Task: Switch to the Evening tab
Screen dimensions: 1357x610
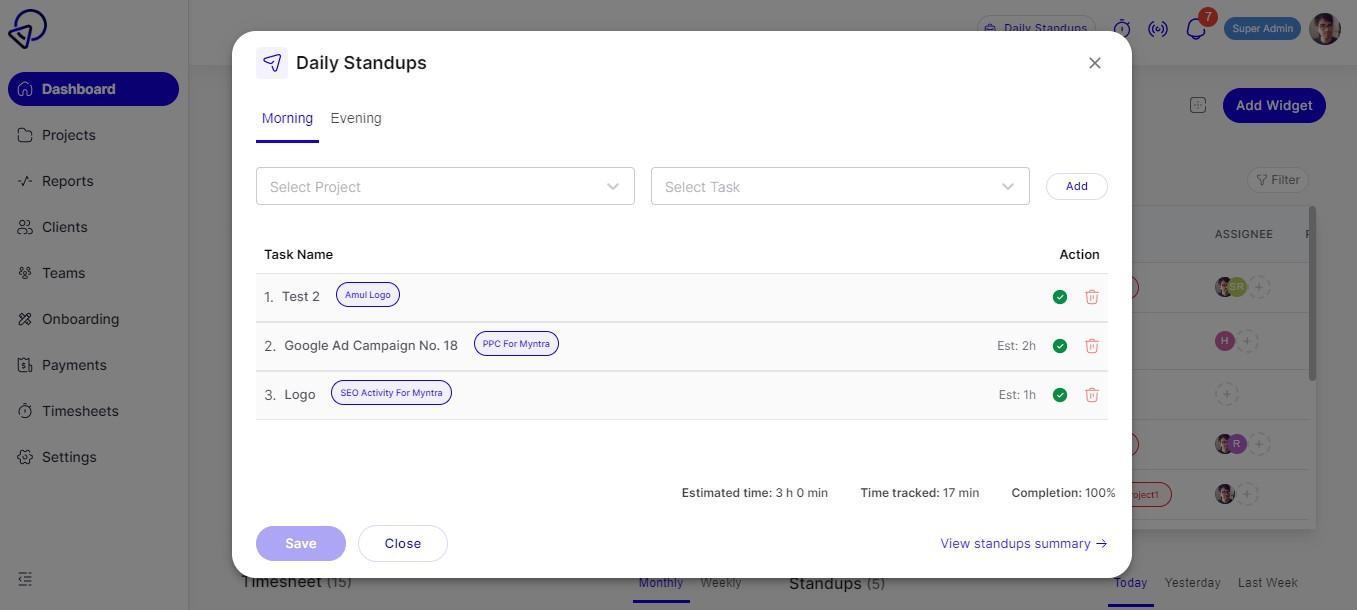Action: [x=356, y=118]
